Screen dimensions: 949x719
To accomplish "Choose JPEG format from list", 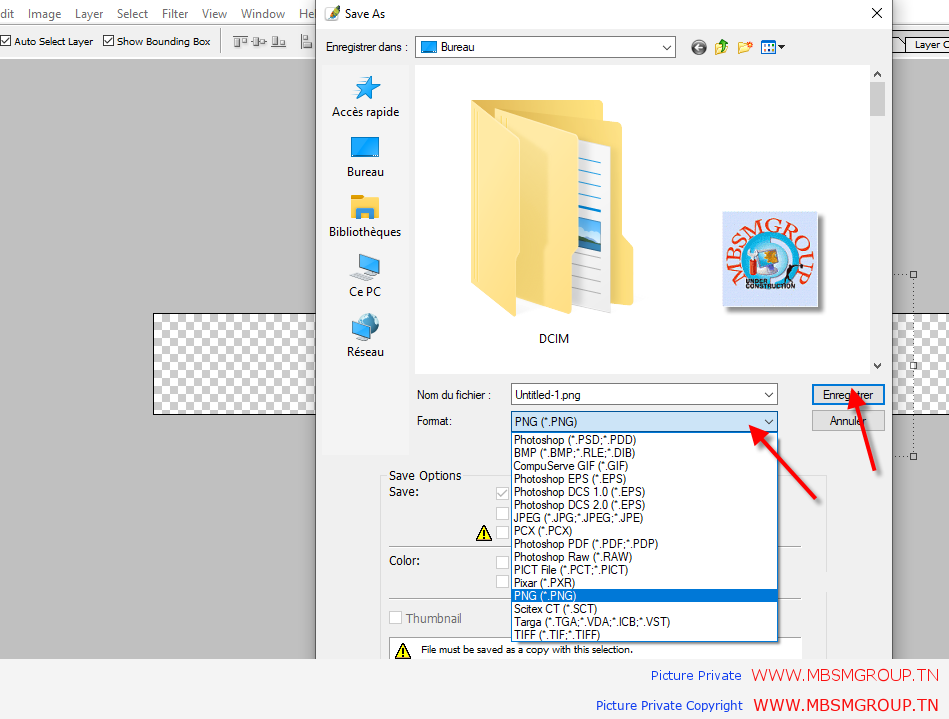I will click(644, 518).
